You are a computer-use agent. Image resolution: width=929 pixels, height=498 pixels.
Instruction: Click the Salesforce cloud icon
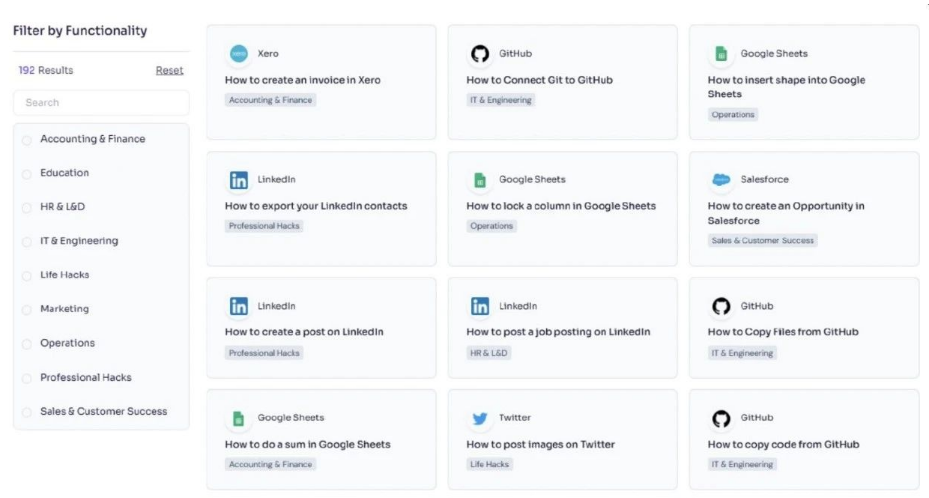pyautogui.click(x=721, y=180)
